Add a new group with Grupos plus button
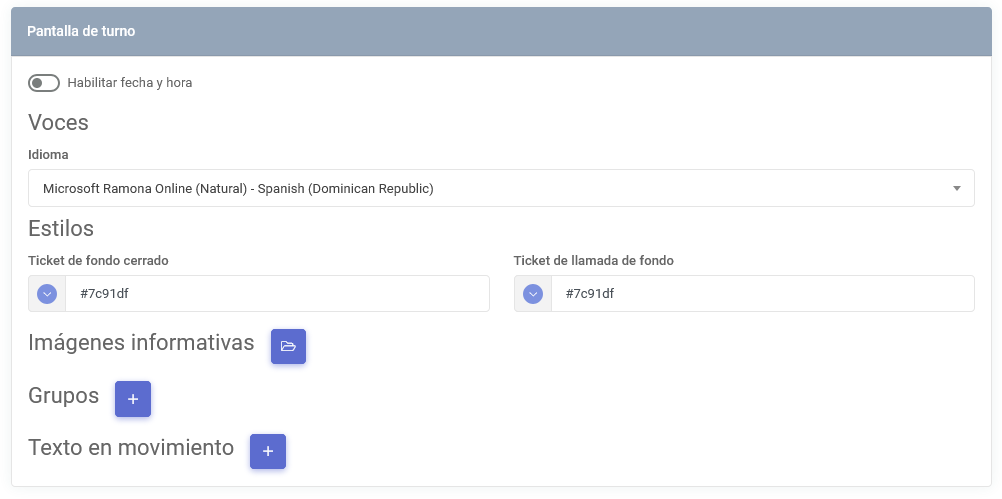Screen dimensions: 1002x499 [x=133, y=399]
